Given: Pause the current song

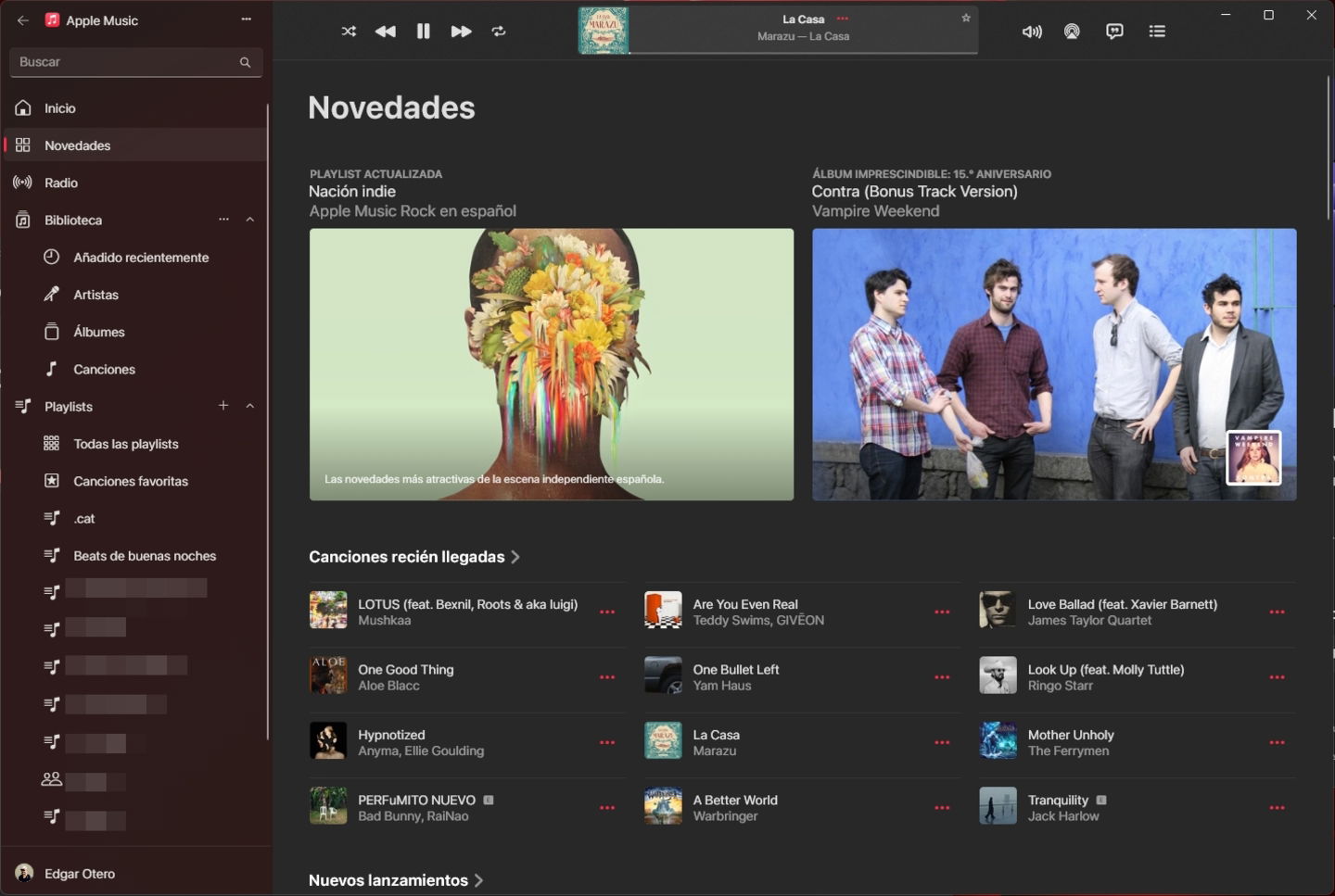Looking at the screenshot, I should pos(424,32).
